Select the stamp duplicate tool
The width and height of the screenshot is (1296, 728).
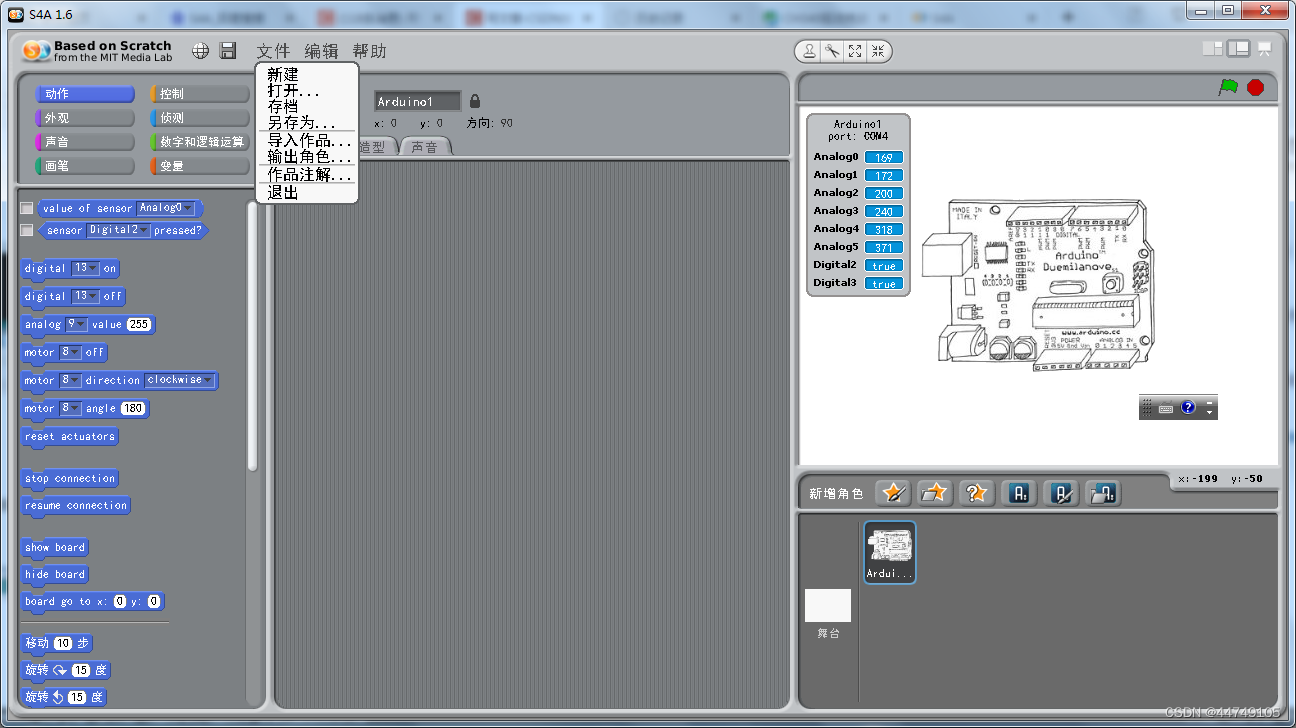pyautogui.click(x=808, y=51)
